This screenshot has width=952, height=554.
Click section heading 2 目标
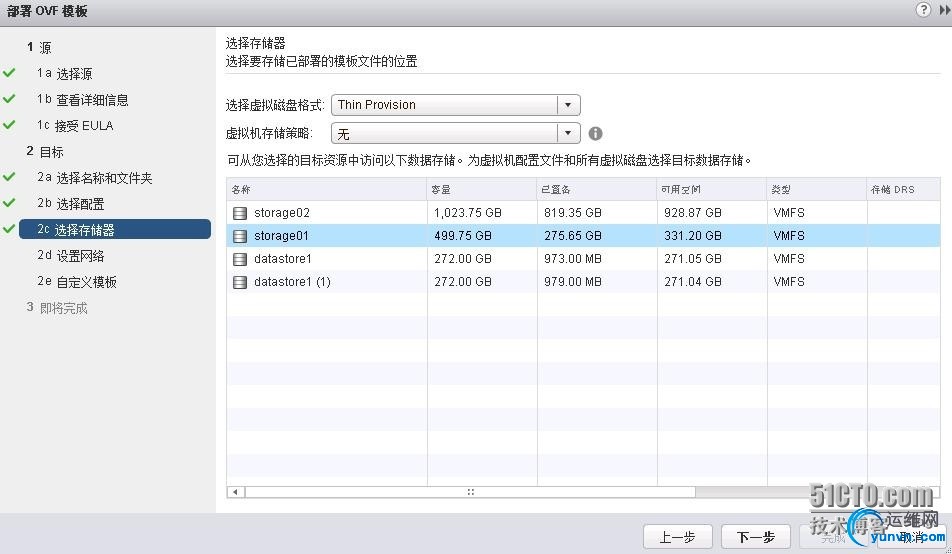pyautogui.click(x=45, y=152)
